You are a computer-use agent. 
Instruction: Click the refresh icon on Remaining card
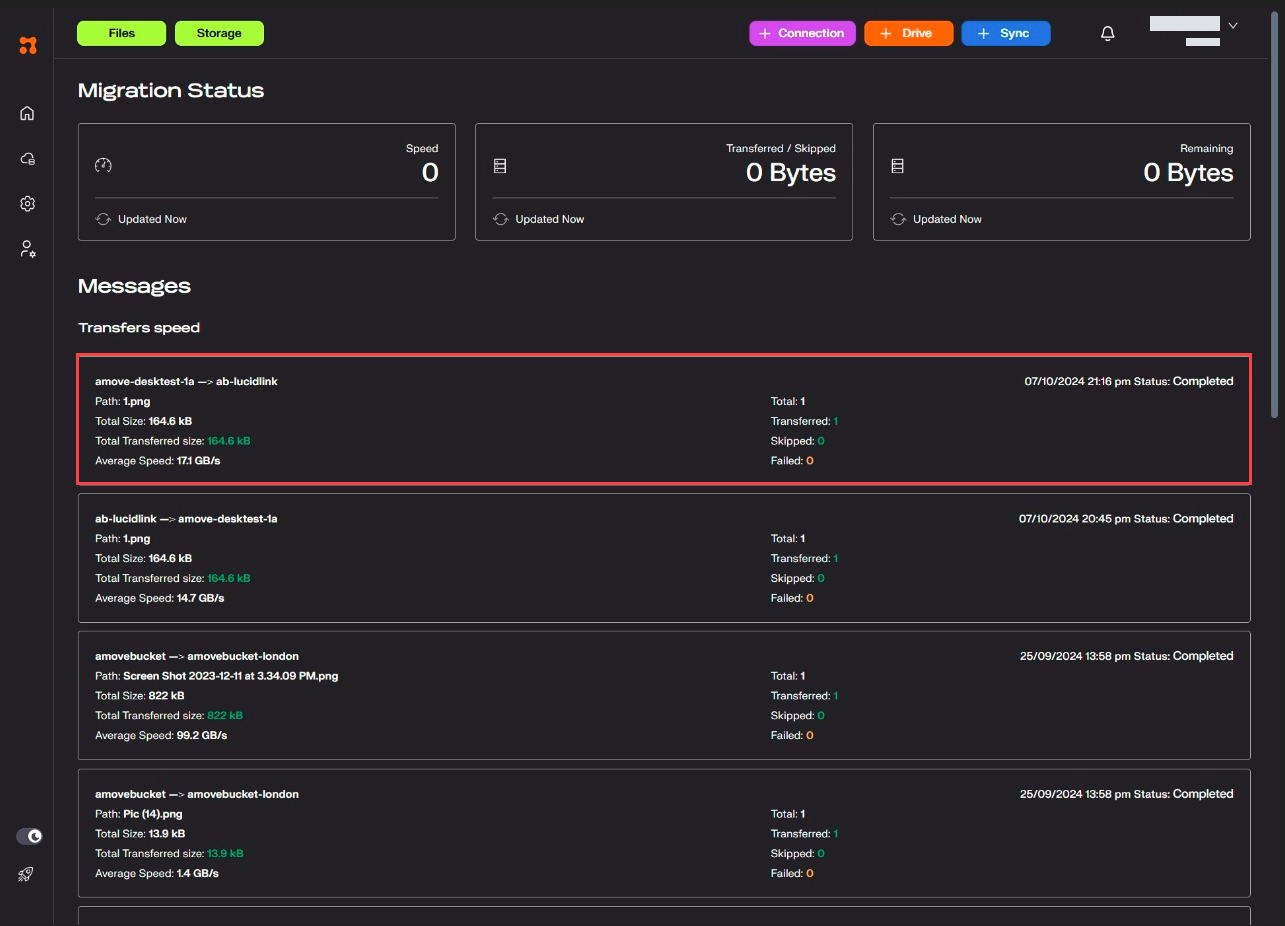tap(897, 219)
